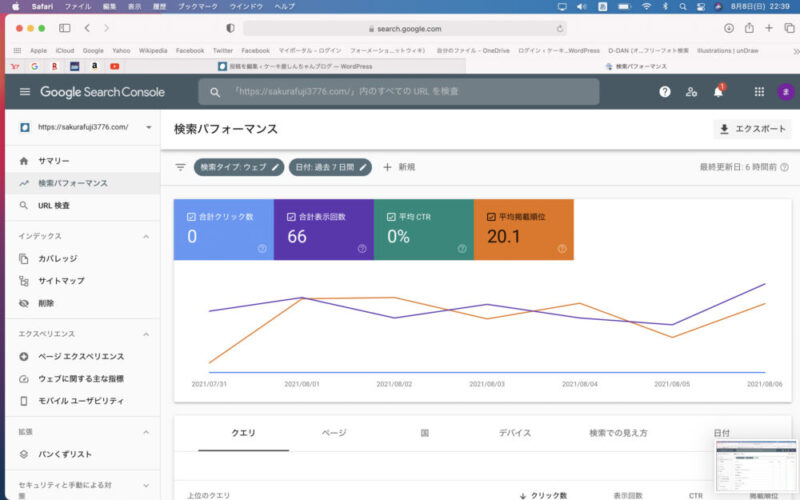
Task: Click the help question mark icon
Action: pyautogui.click(x=664, y=92)
